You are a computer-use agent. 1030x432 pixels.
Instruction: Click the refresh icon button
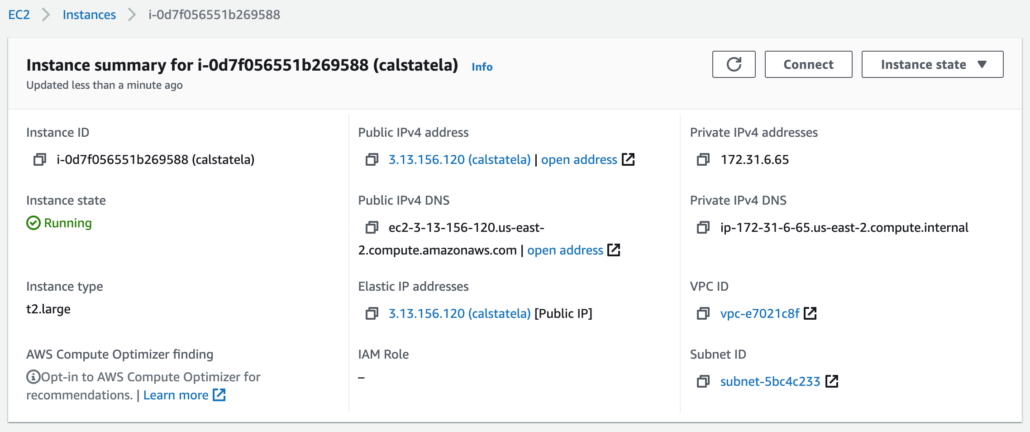click(734, 64)
